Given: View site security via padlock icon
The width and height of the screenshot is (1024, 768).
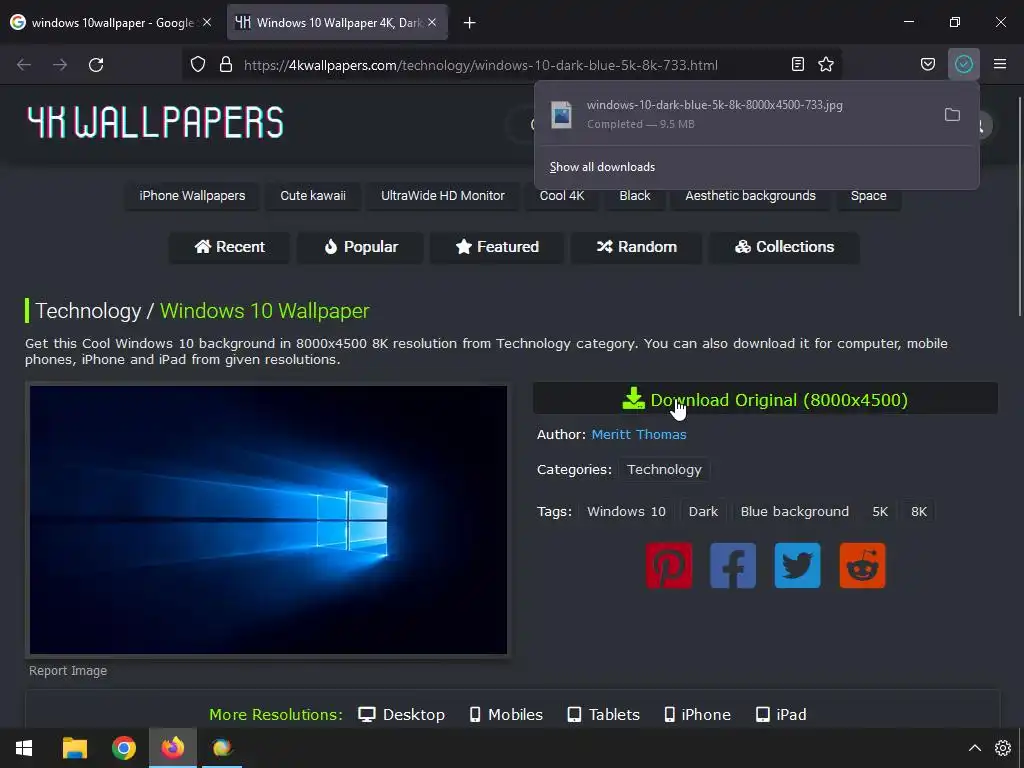Looking at the screenshot, I should (x=226, y=65).
